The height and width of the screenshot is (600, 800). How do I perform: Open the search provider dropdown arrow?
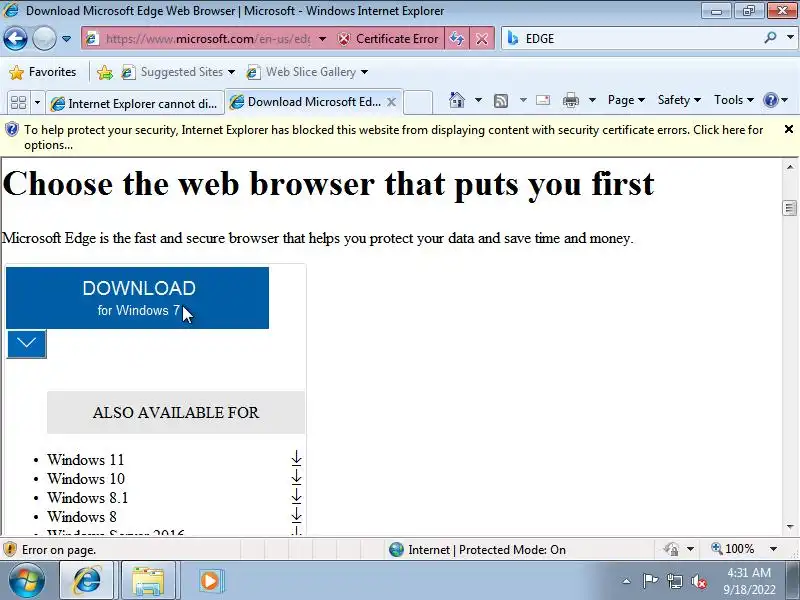pos(790,37)
